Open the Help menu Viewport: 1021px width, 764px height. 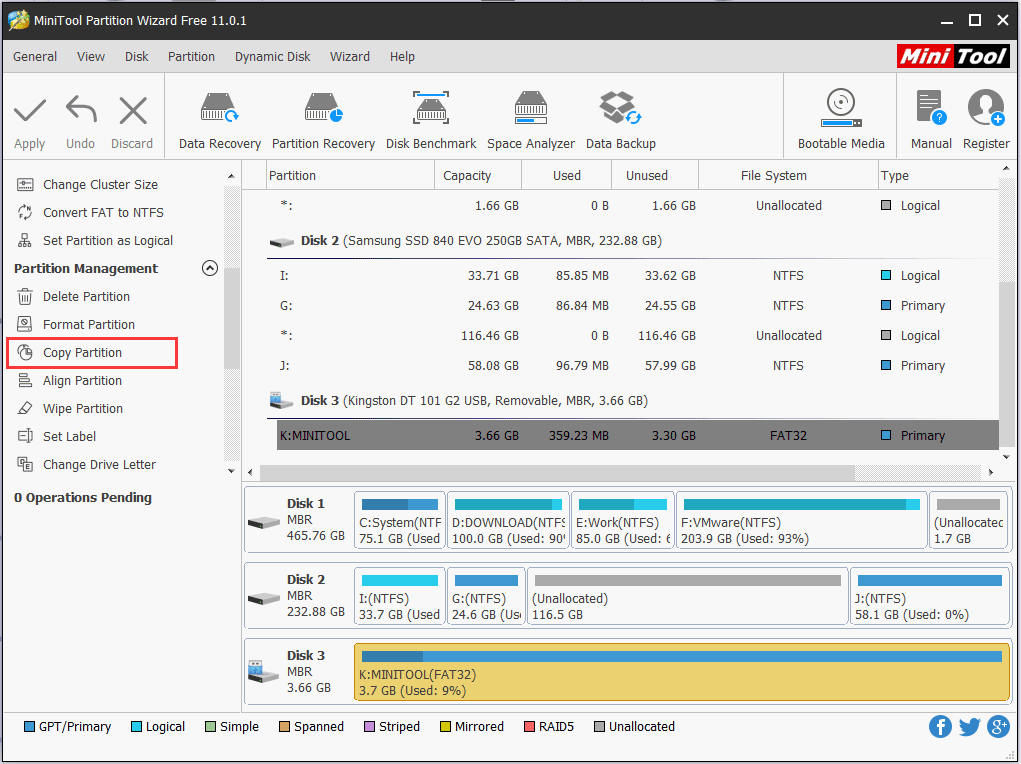402,57
